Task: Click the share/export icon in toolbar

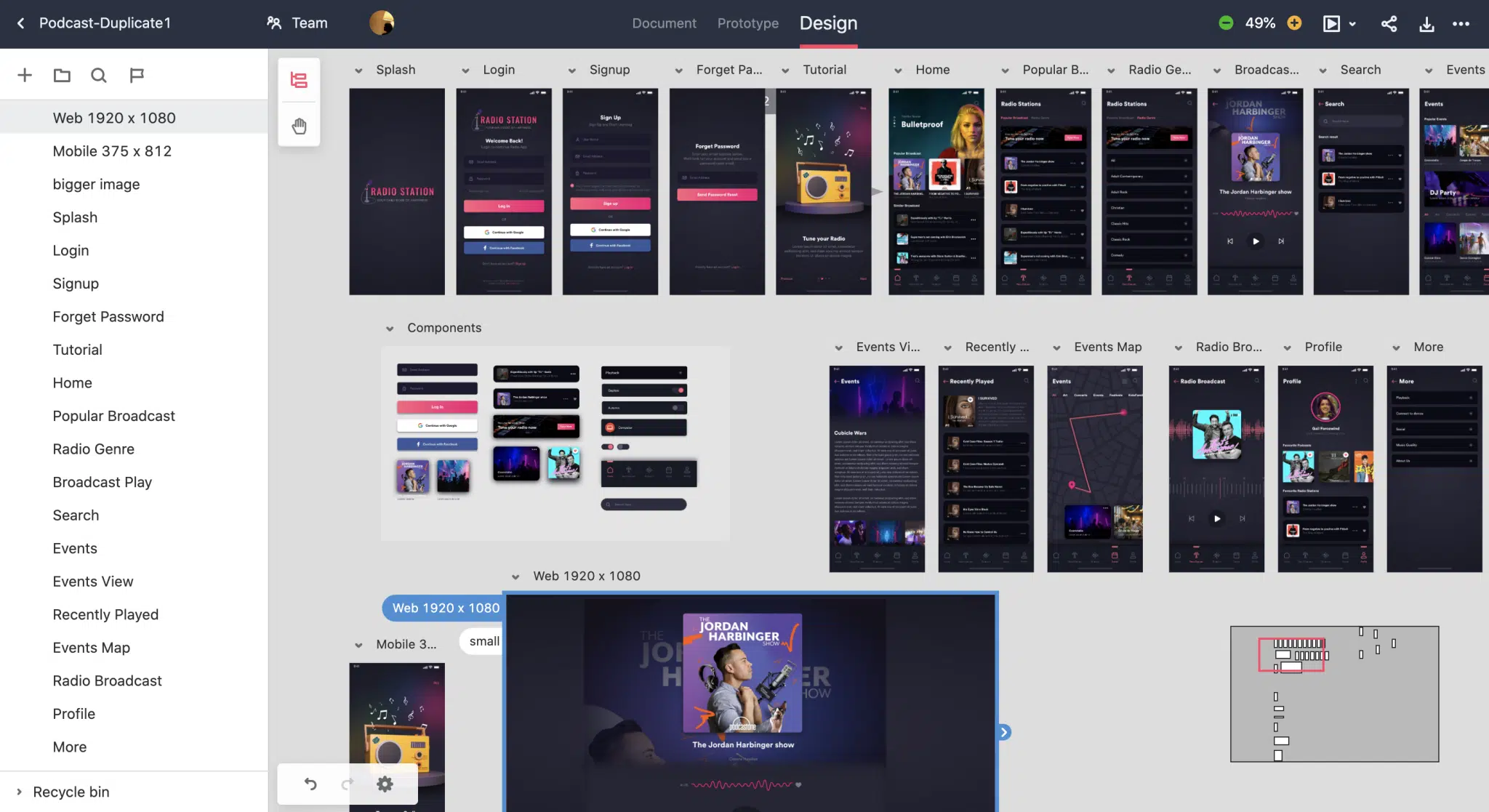Action: (x=1390, y=23)
